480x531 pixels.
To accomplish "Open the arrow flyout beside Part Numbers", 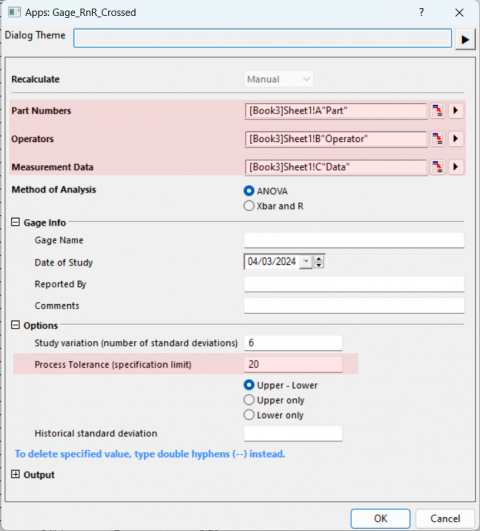I will (x=456, y=111).
